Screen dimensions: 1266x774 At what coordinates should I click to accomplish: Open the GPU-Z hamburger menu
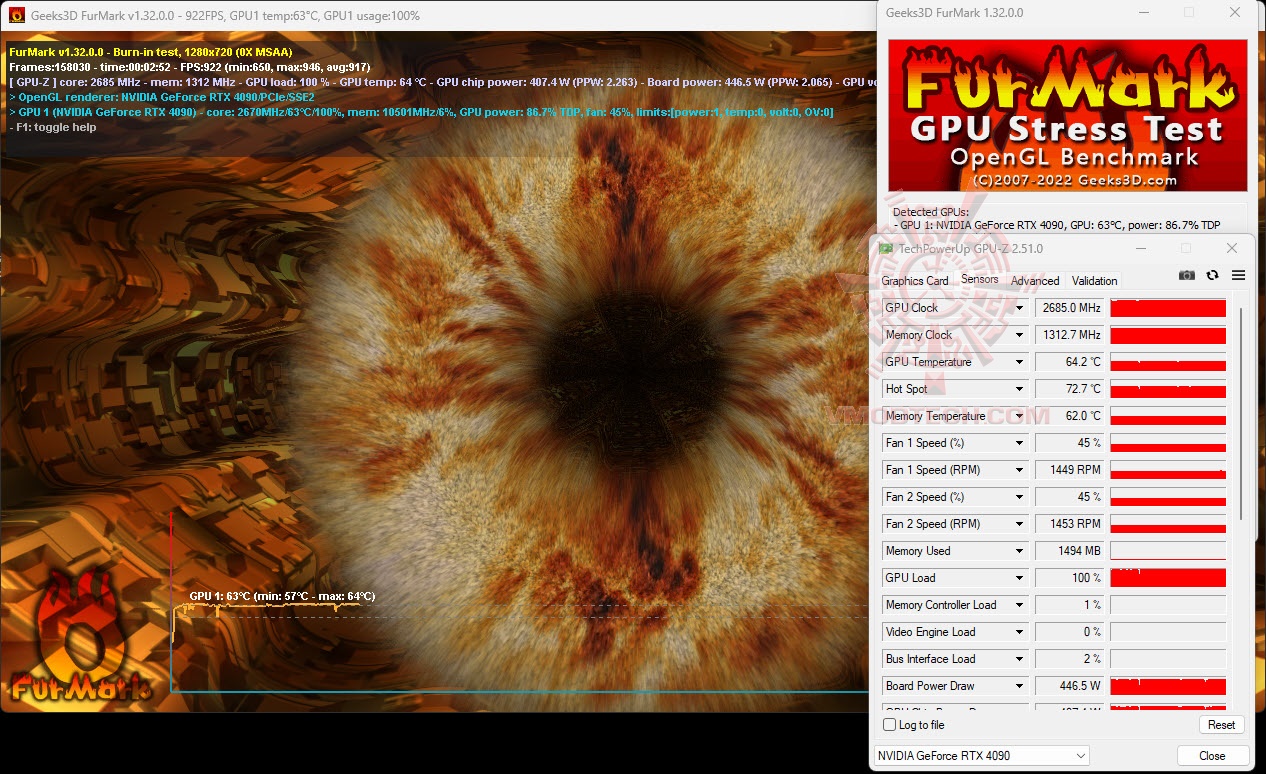[x=1238, y=275]
